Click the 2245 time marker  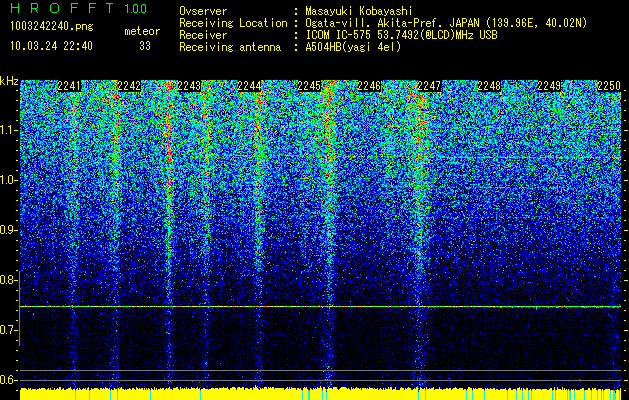click(309, 86)
